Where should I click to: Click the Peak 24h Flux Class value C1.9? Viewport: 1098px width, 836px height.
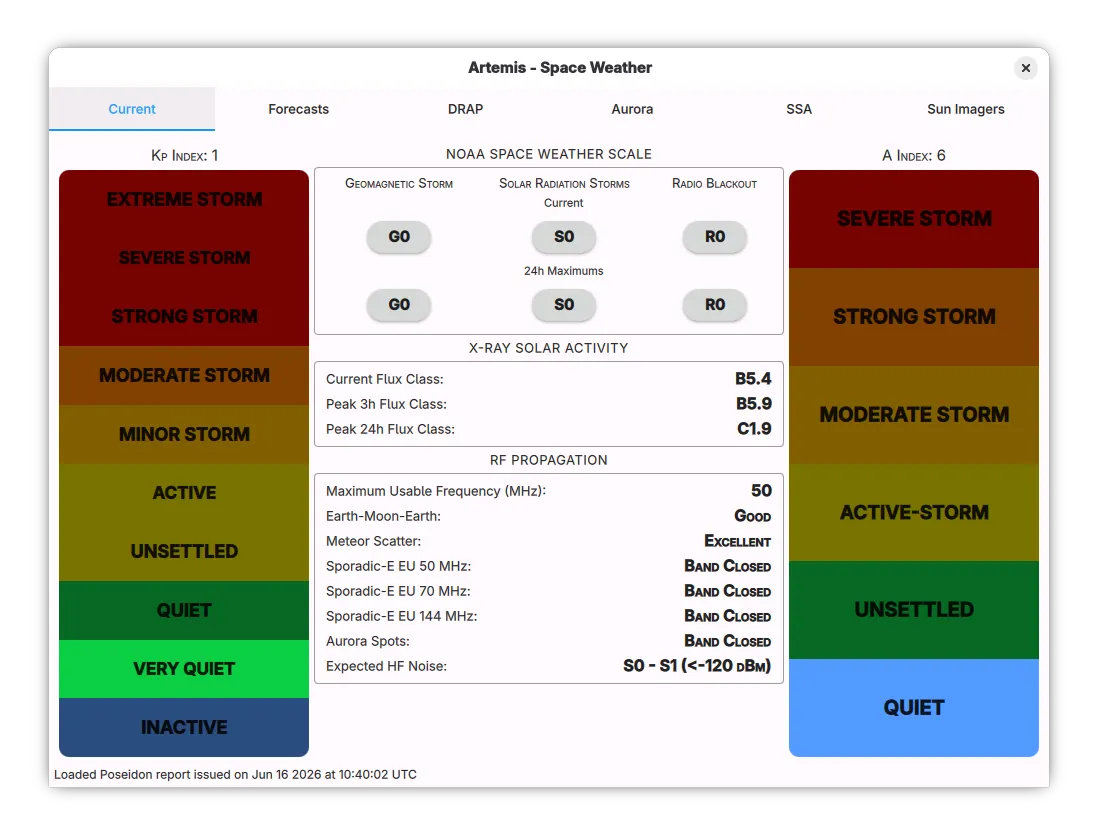[x=754, y=429]
